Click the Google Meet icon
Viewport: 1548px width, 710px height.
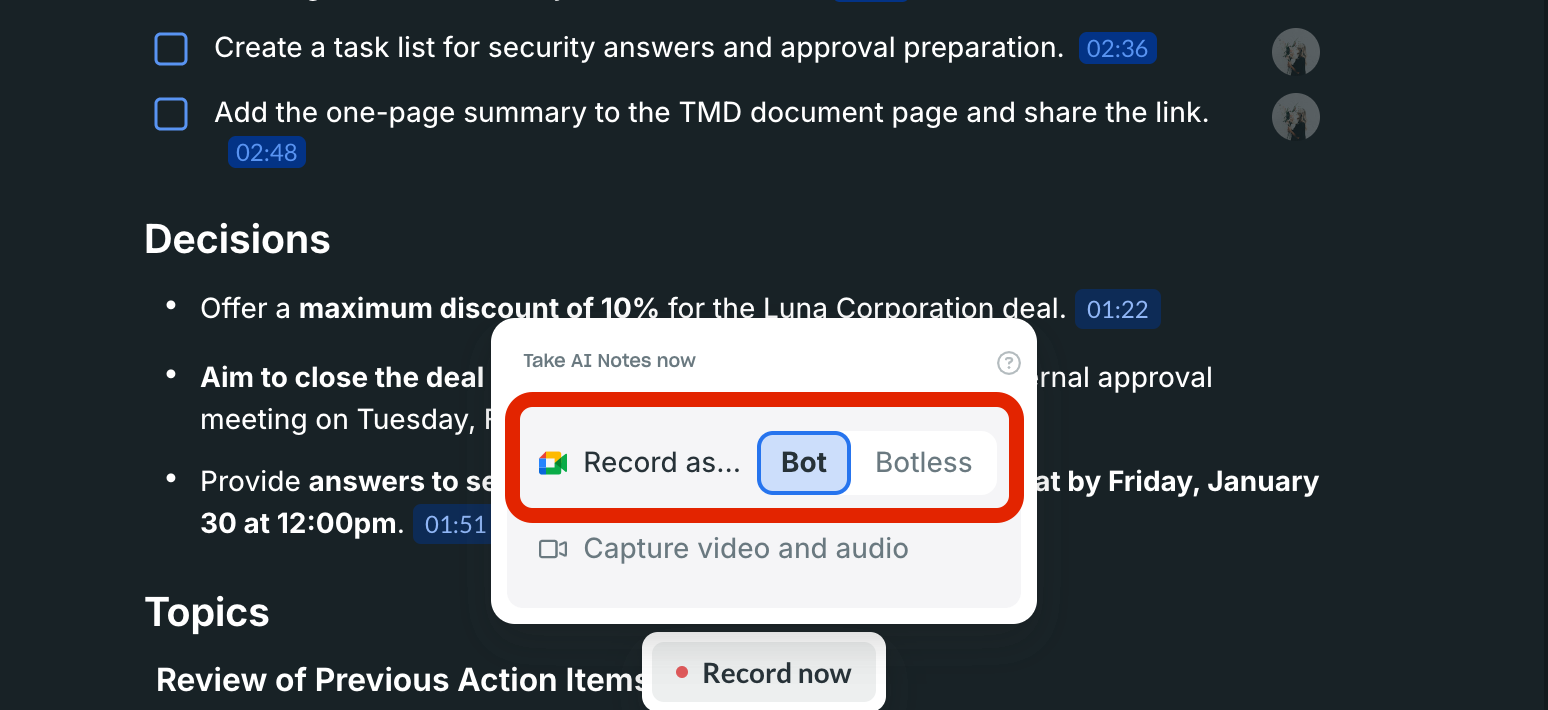553,463
